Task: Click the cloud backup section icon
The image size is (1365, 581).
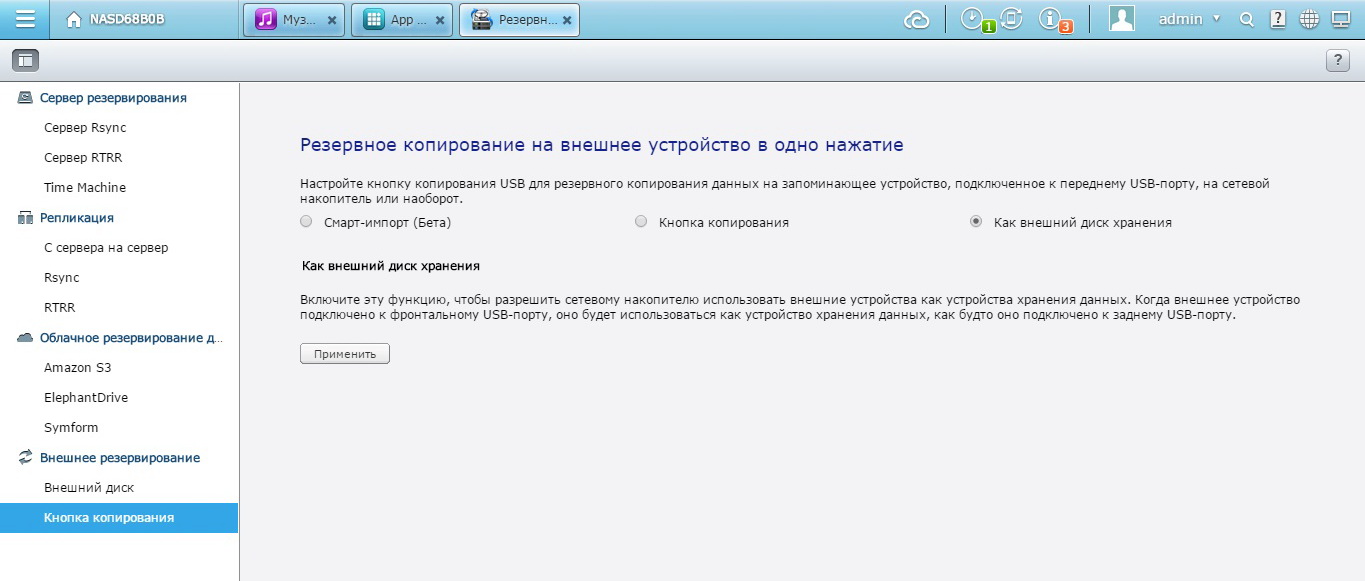Action: 26,338
